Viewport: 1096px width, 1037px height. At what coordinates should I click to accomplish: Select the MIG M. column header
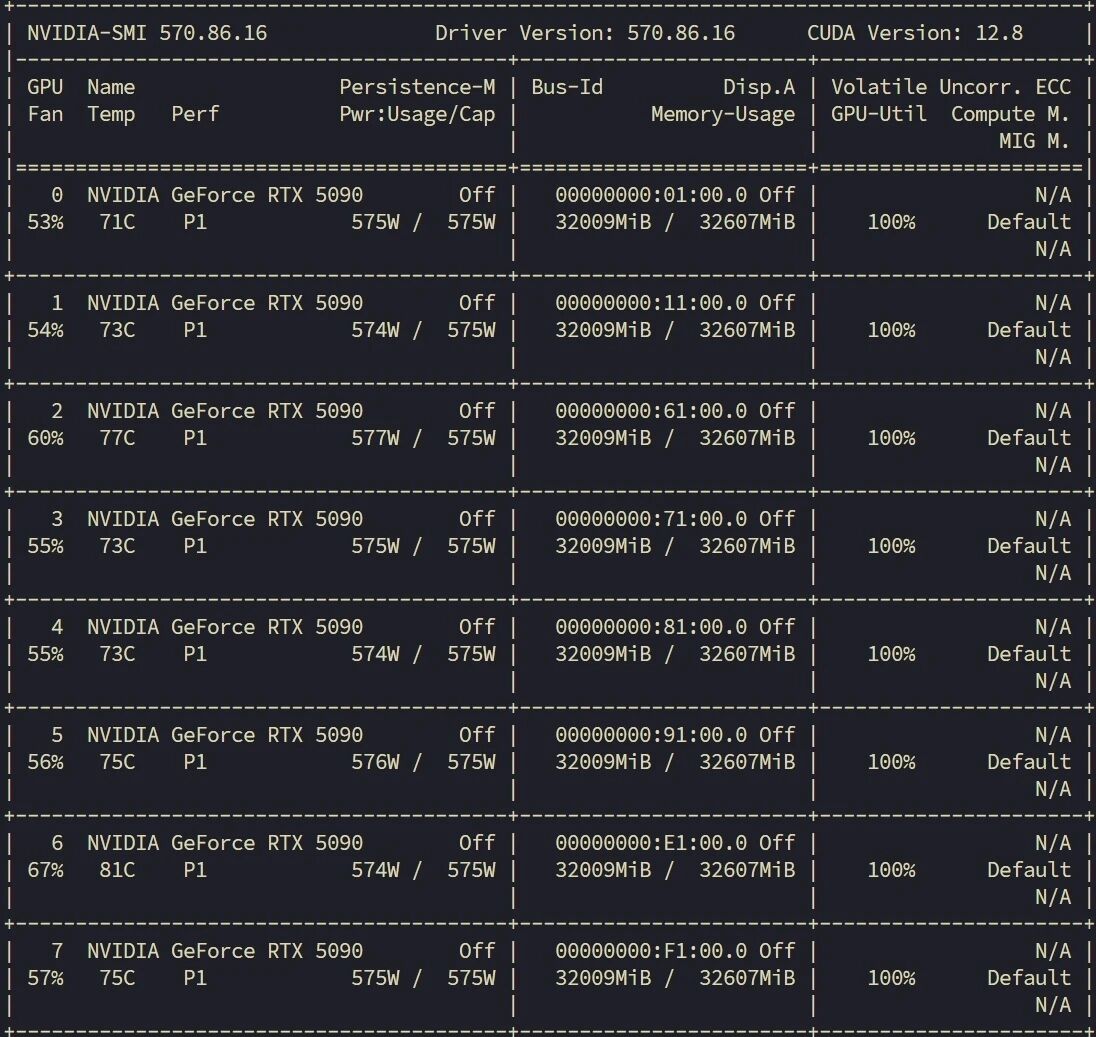pos(1033,141)
